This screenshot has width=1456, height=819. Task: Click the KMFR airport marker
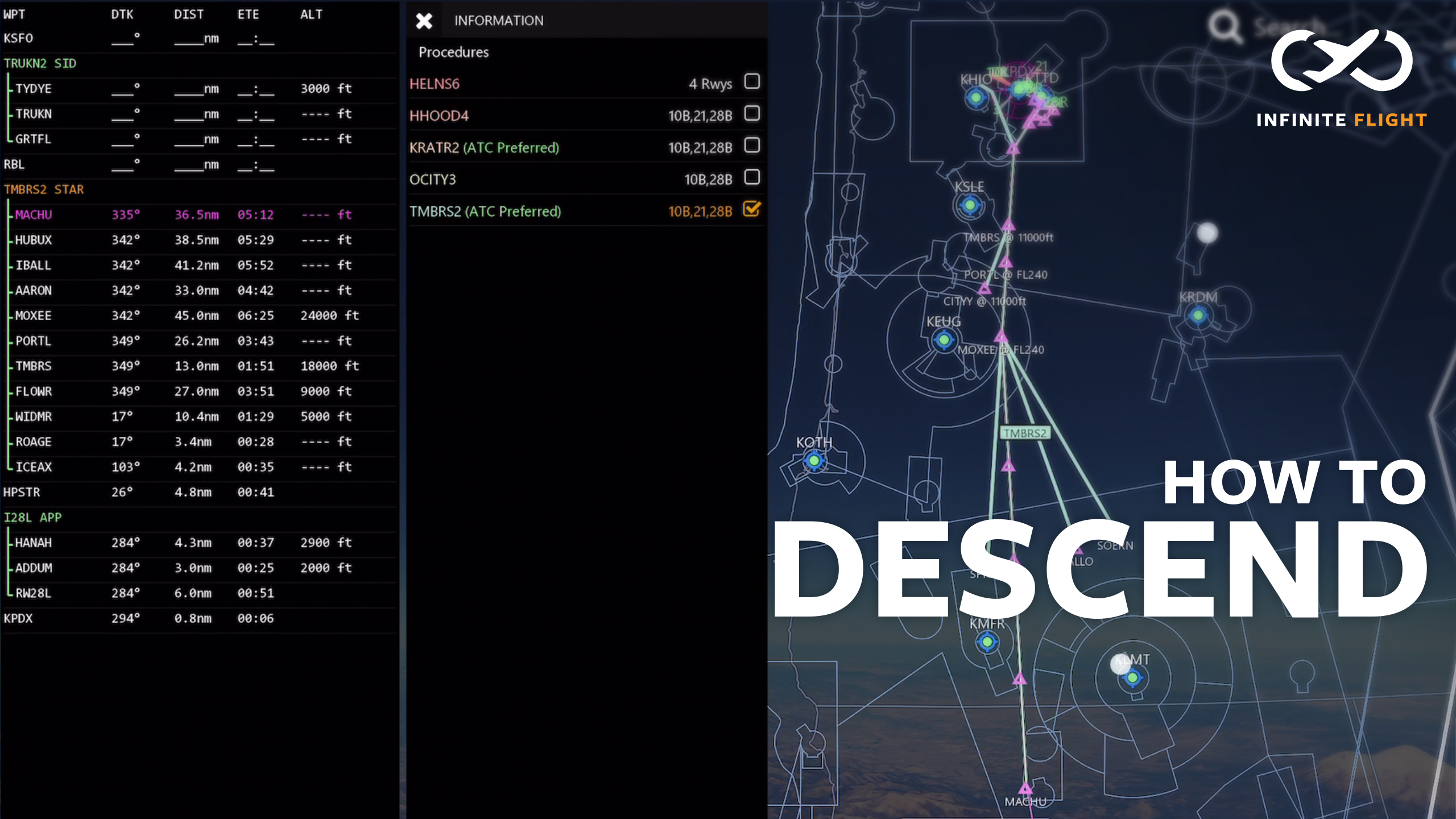point(987,642)
